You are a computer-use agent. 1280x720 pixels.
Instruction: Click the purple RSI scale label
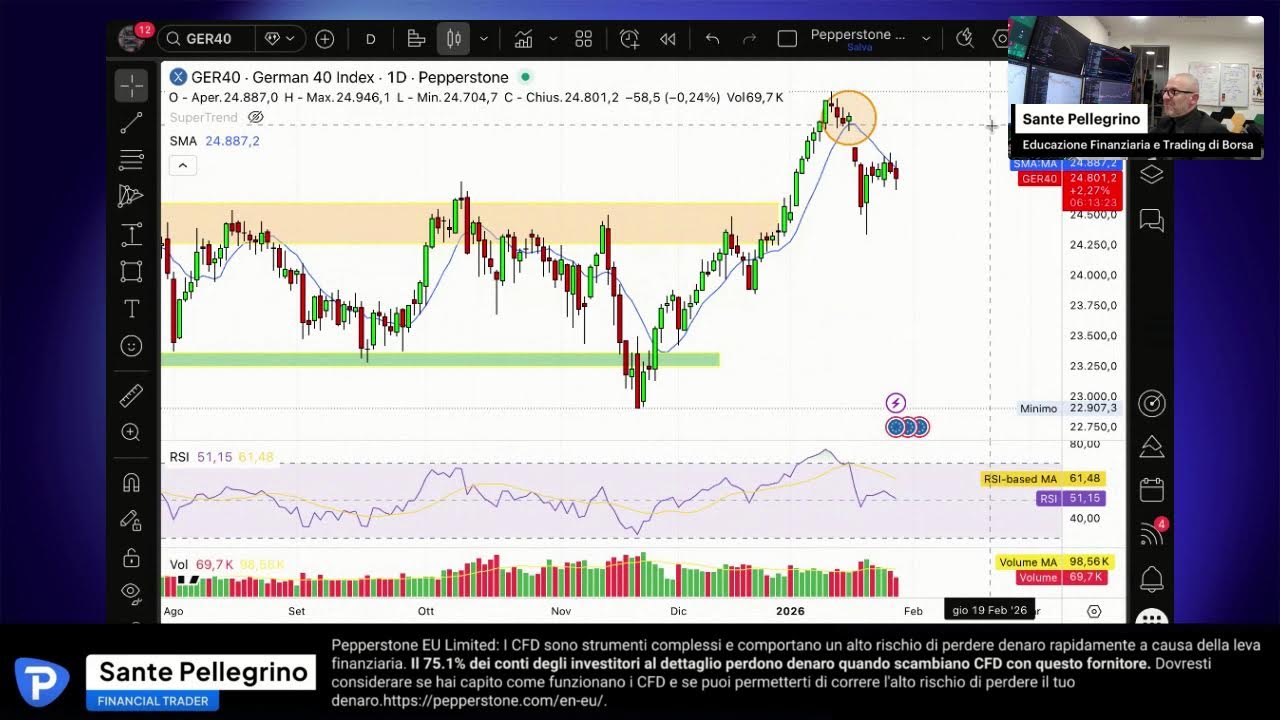[x=1070, y=498]
